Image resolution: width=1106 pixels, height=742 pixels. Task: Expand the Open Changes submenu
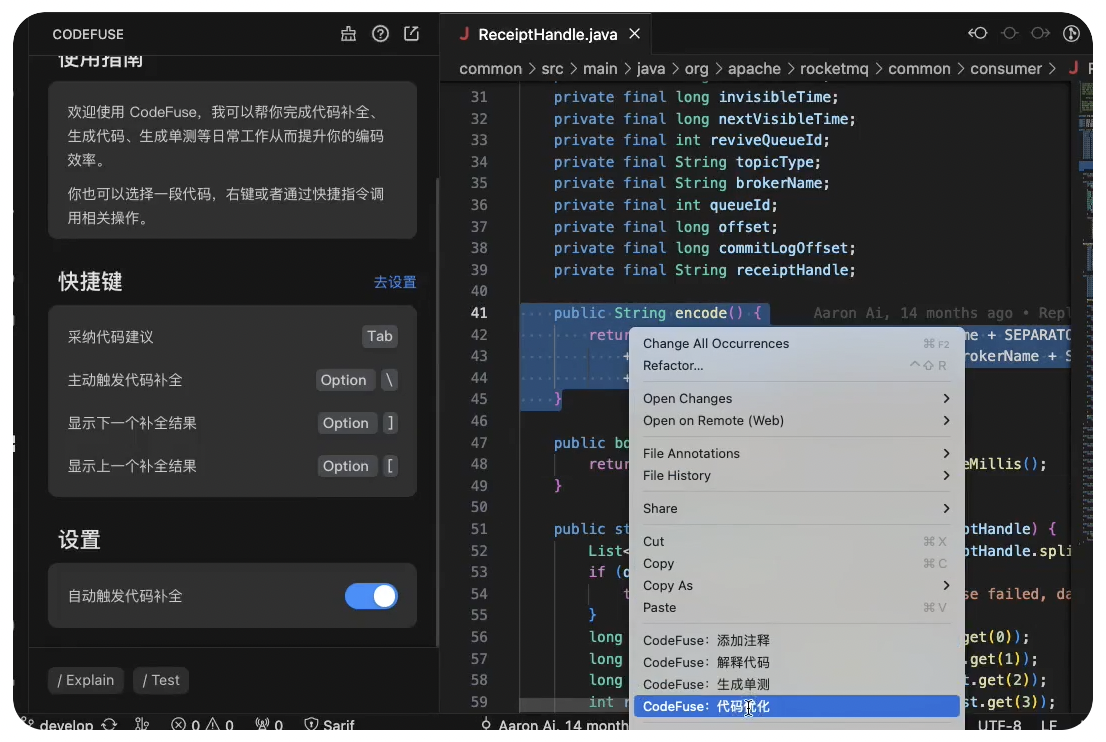796,399
